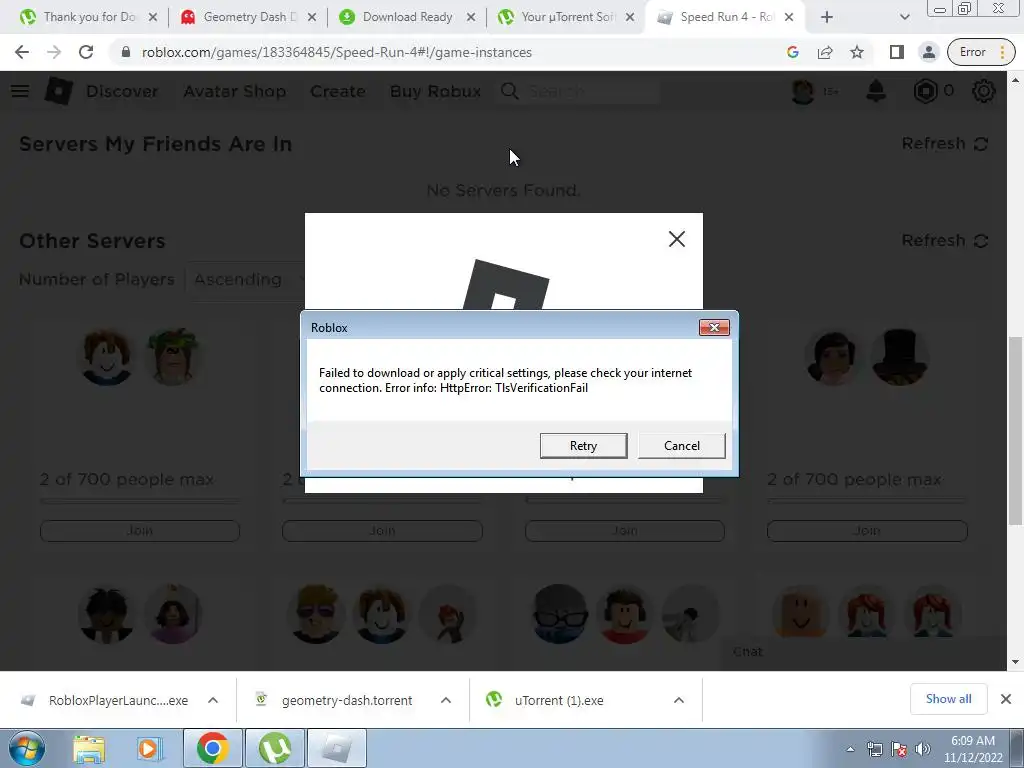Screen dimensions: 1024x768
Task: Open the Roblox Chat bar
Action: click(x=862, y=652)
